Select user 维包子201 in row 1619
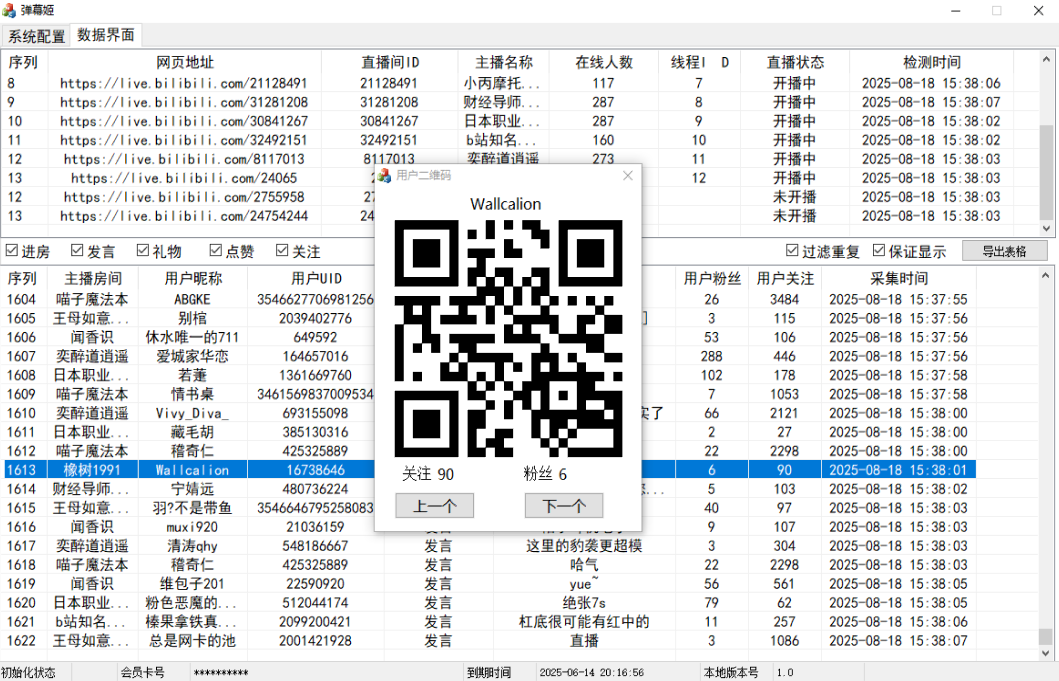The width and height of the screenshot is (1059, 681). tap(192, 583)
